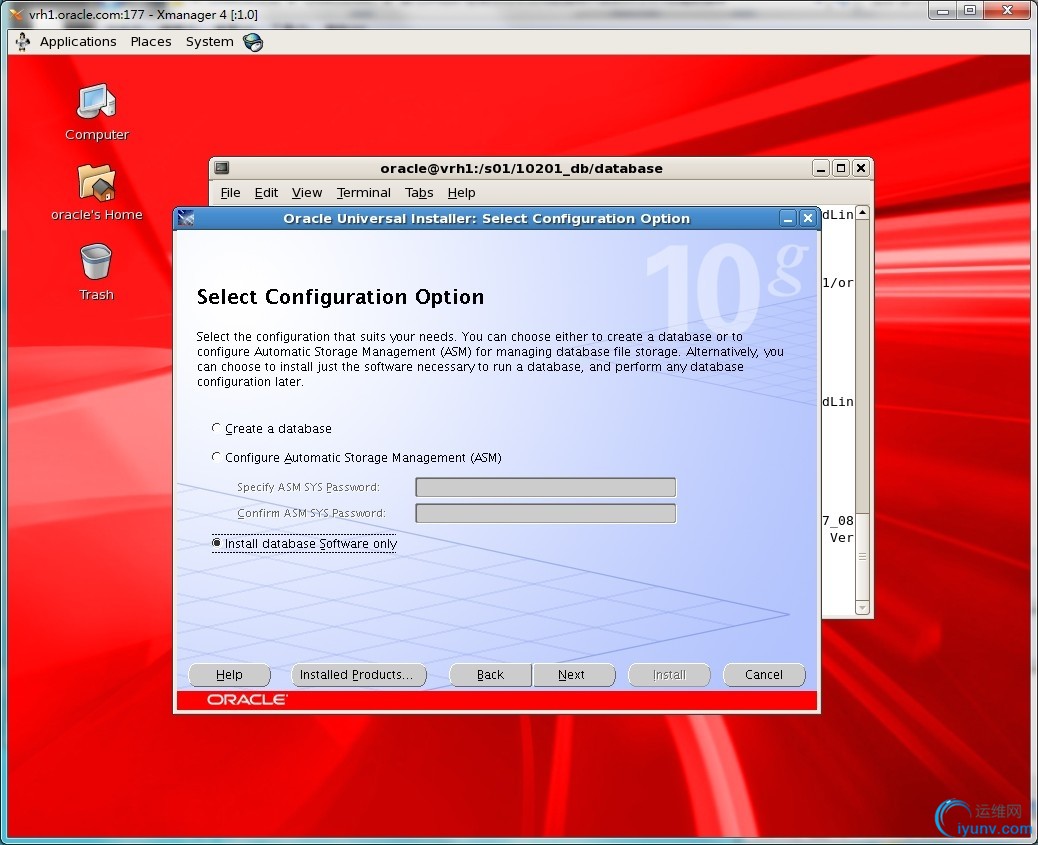Image resolution: width=1038 pixels, height=845 pixels.
Task: Open the Applications menu
Action: tap(78, 42)
